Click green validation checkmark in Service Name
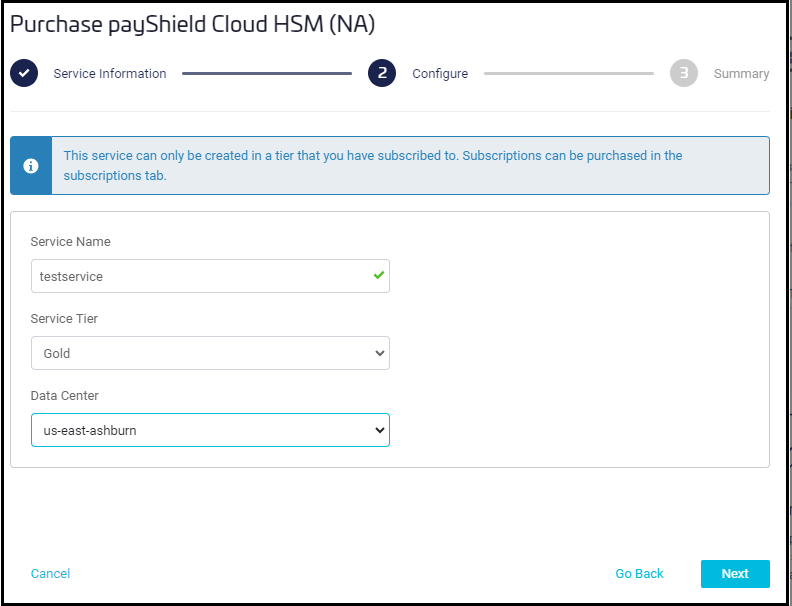 pyautogui.click(x=379, y=275)
